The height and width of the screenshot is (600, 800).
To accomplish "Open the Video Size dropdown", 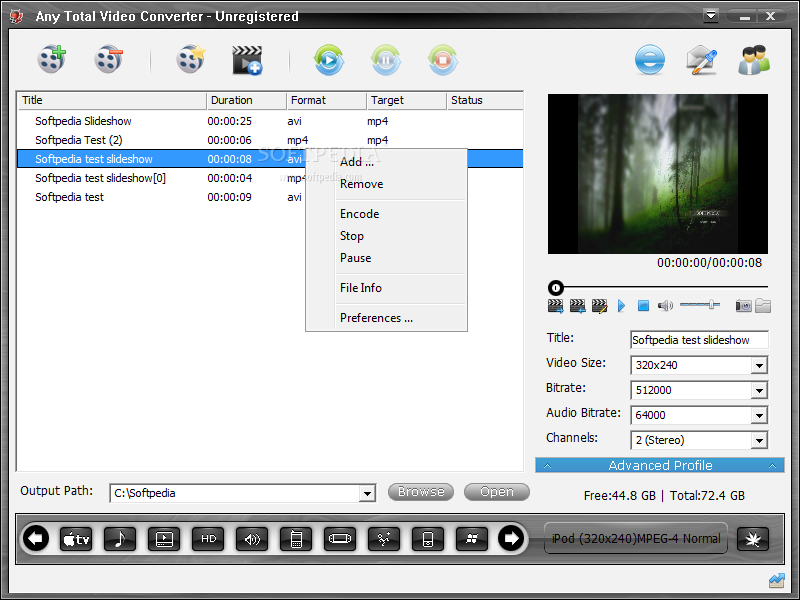I will point(759,365).
